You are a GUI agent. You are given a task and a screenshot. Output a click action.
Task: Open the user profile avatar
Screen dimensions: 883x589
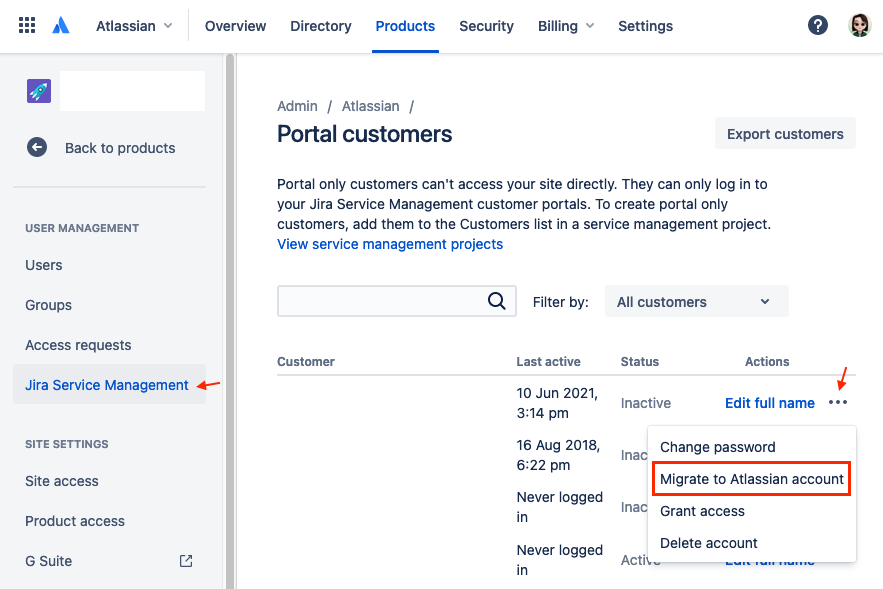click(859, 25)
